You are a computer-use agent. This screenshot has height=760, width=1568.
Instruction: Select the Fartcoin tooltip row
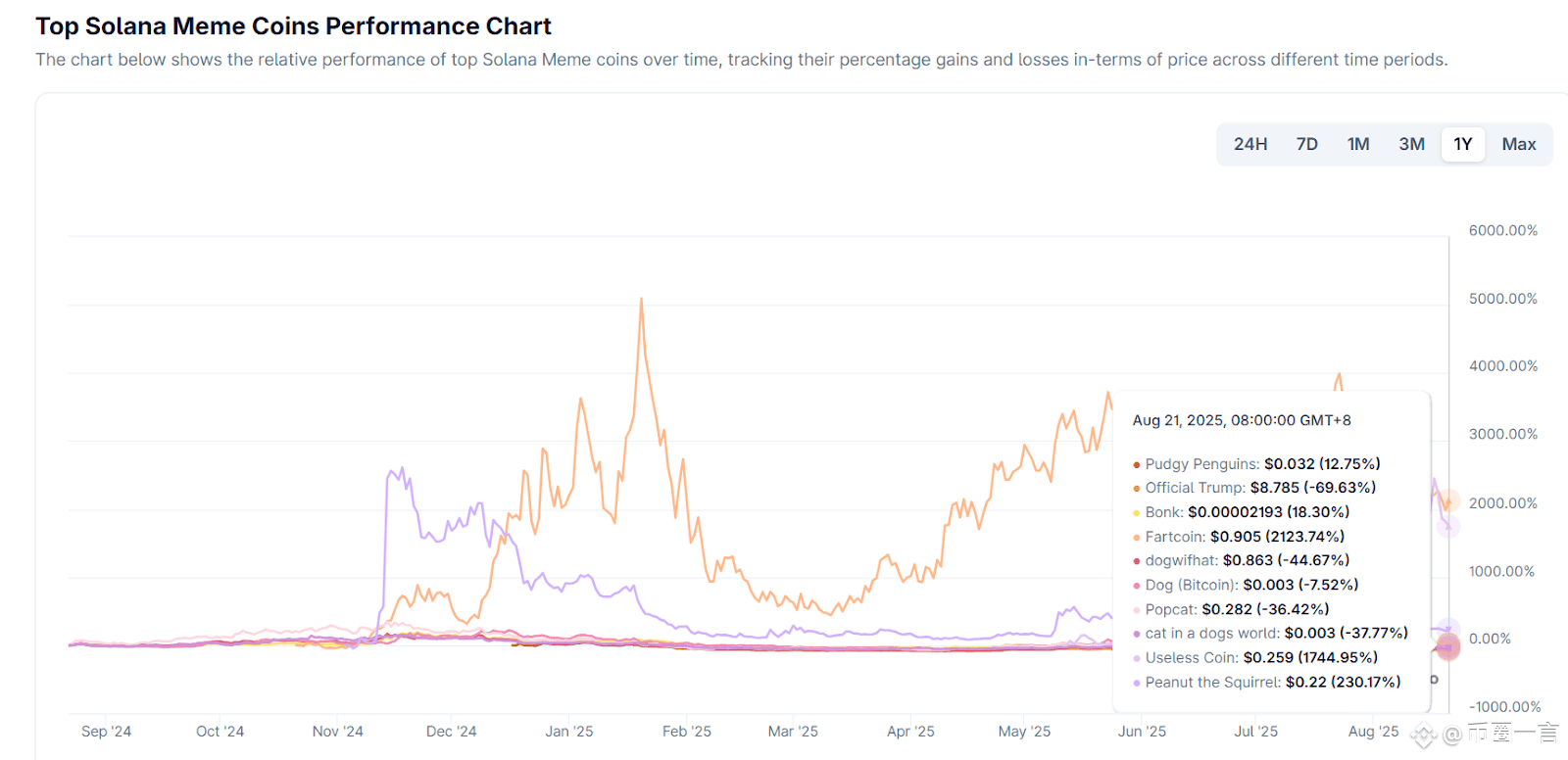1239,537
